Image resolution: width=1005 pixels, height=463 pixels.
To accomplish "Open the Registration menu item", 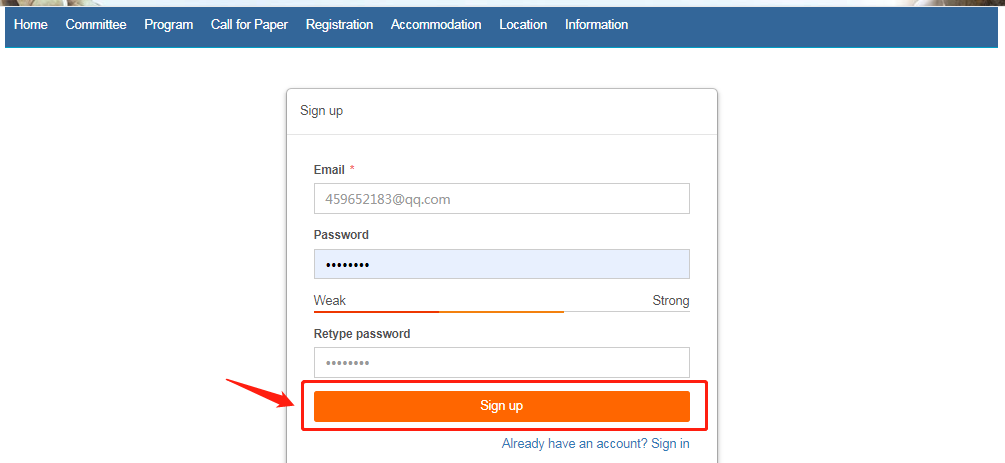I will [339, 24].
